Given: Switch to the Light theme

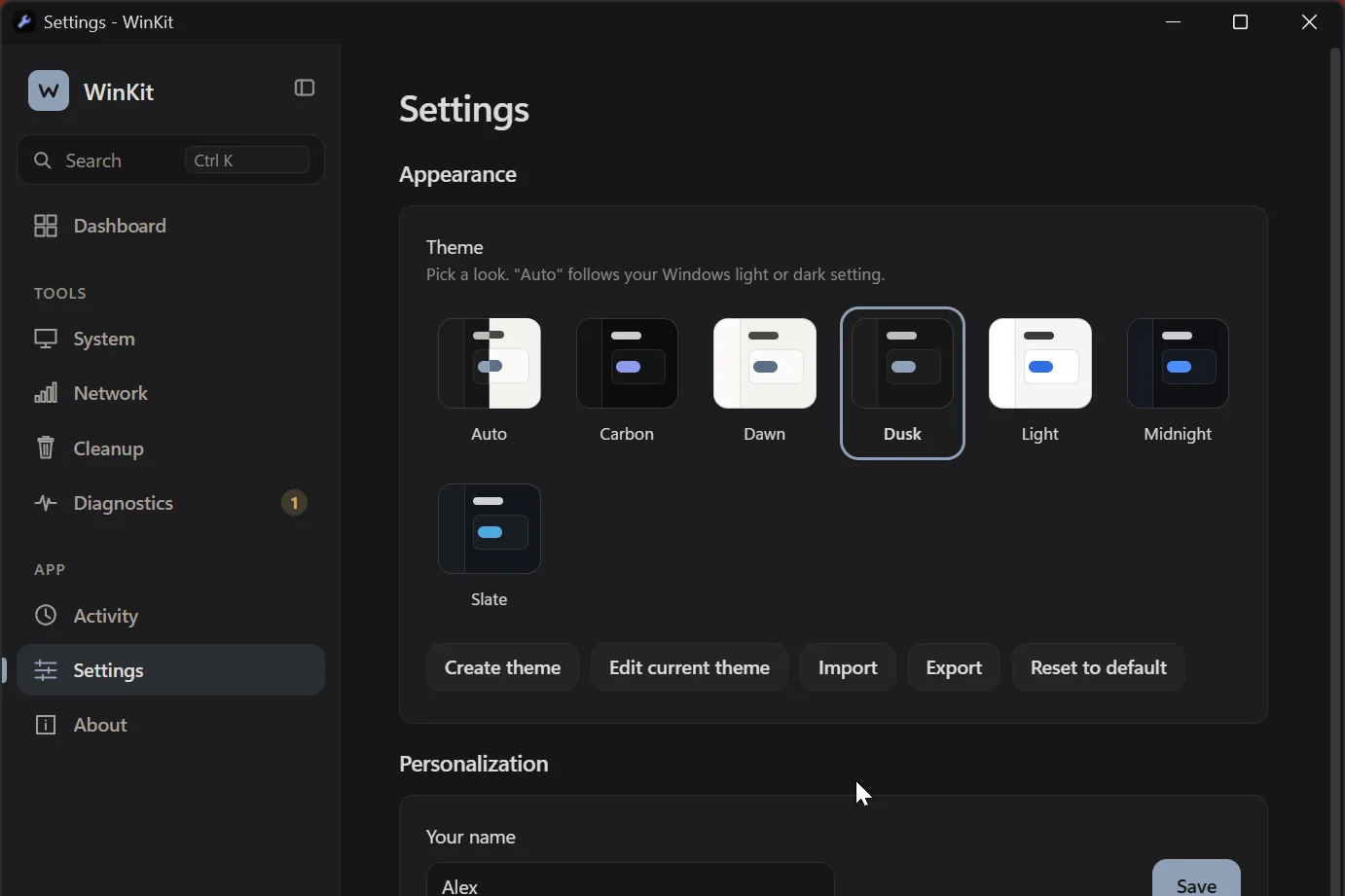Looking at the screenshot, I should 1040,383.
